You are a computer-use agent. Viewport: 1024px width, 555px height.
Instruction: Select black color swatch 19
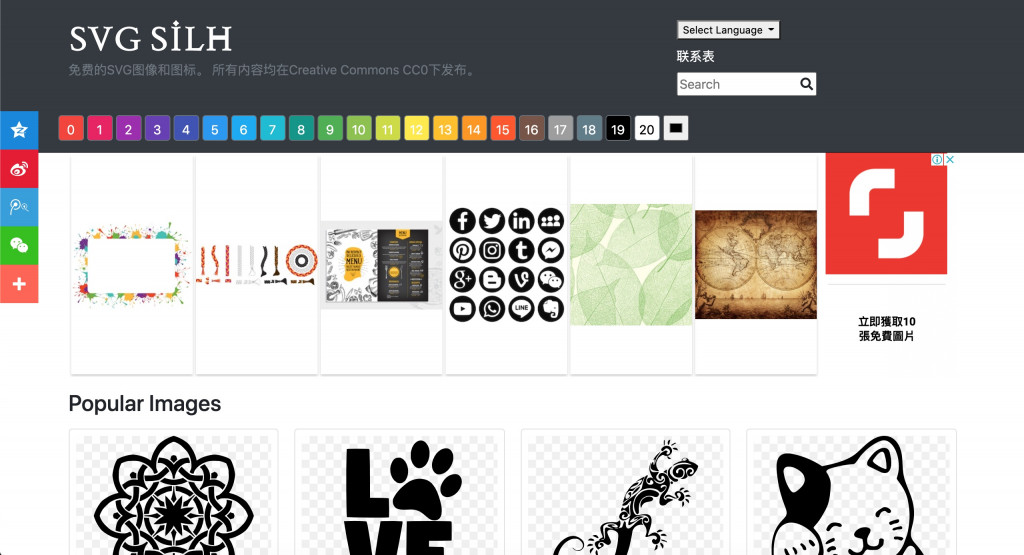[x=618, y=129]
